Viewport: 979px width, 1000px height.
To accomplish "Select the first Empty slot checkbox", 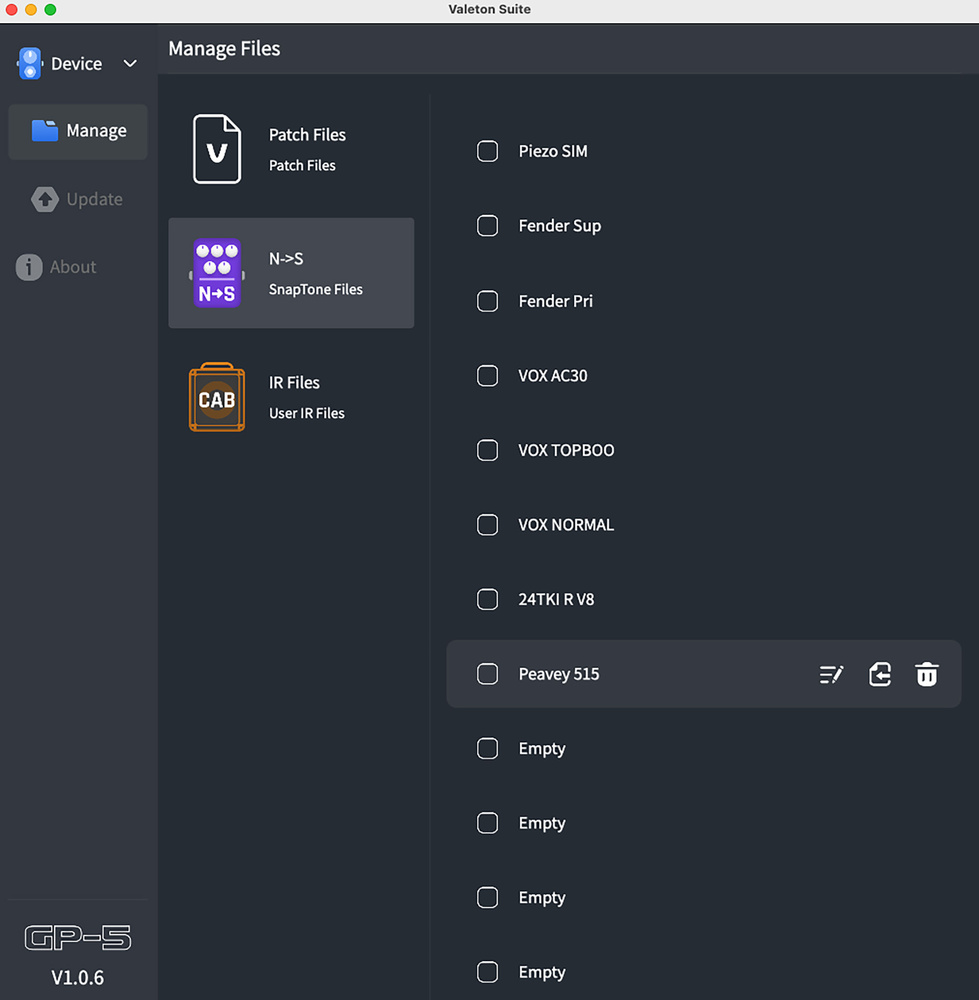I will (488, 749).
